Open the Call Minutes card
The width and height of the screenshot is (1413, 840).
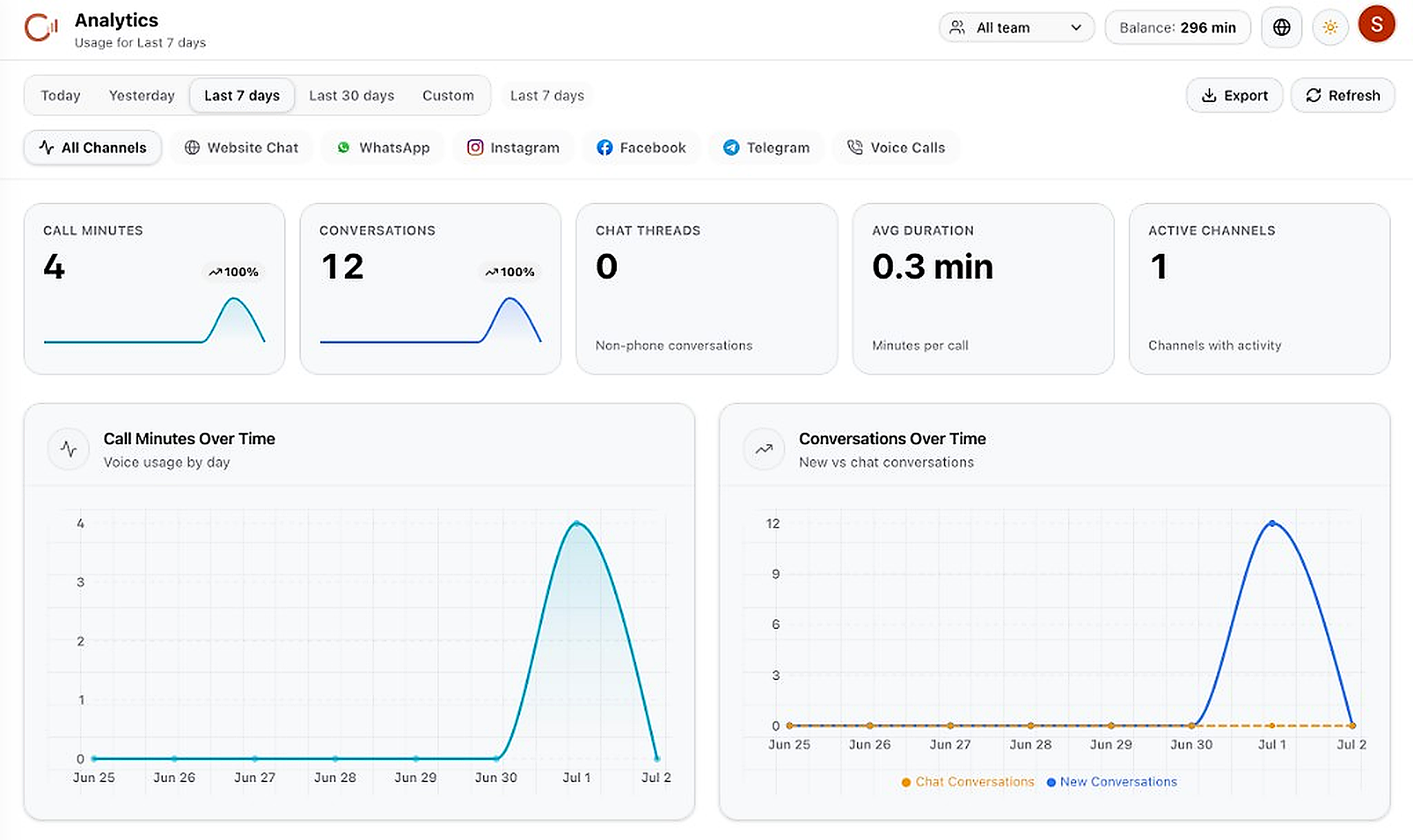coord(155,289)
